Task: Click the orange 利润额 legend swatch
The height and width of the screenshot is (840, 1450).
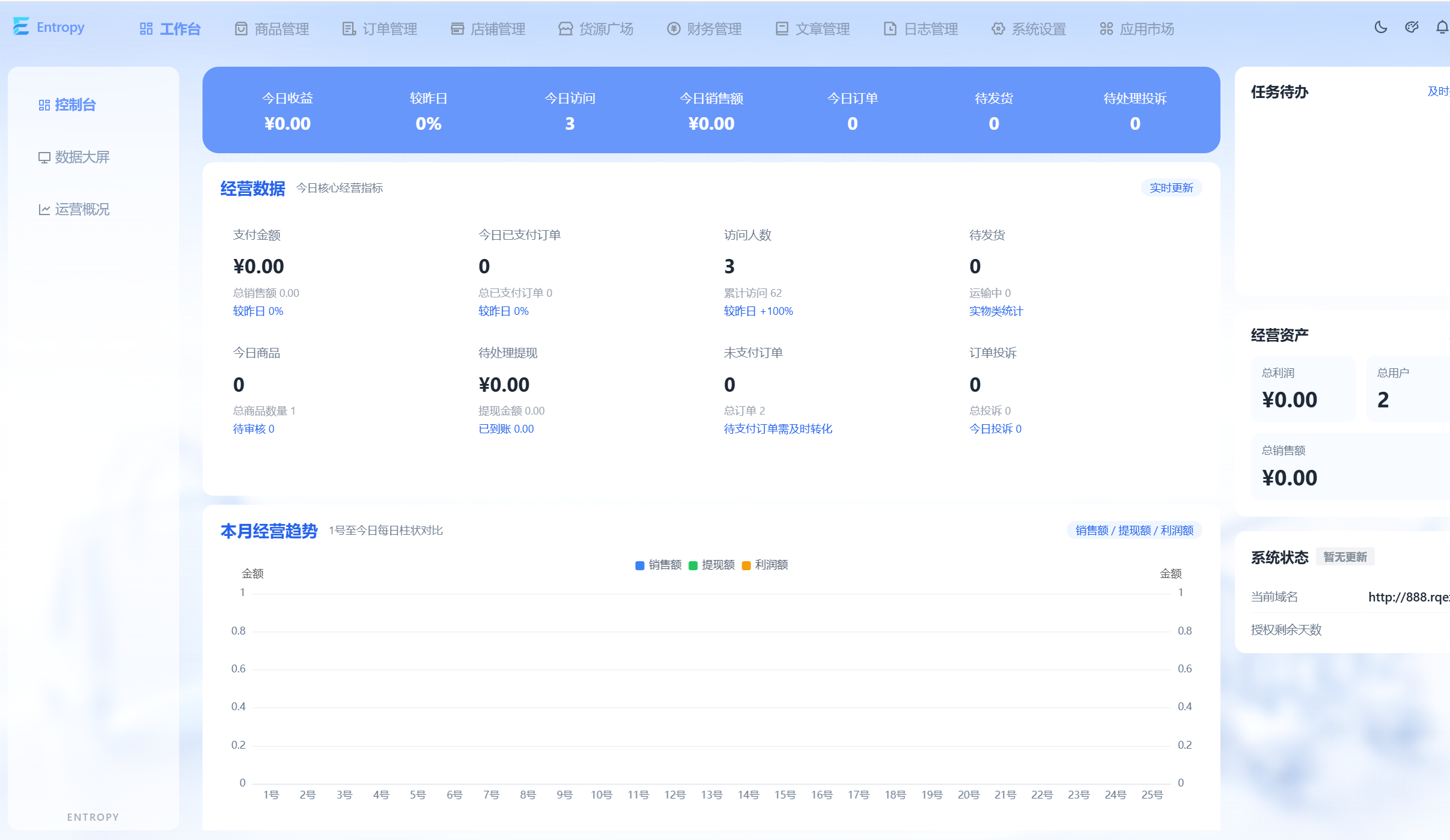Action: (x=746, y=565)
